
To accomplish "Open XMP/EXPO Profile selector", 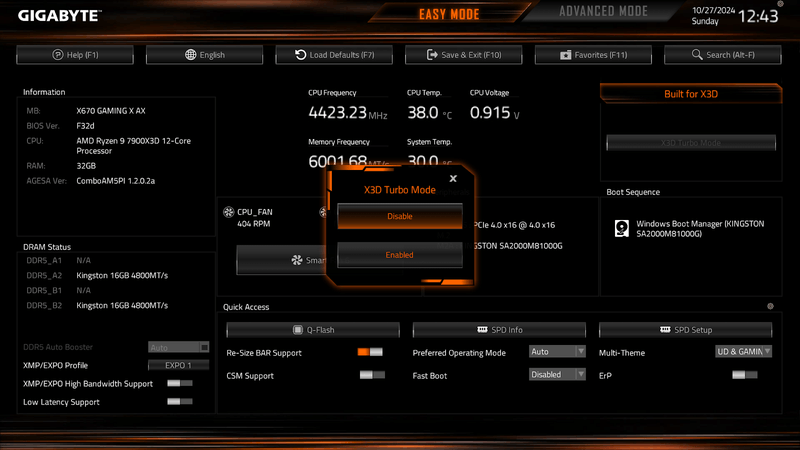I will (x=179, y=365).
